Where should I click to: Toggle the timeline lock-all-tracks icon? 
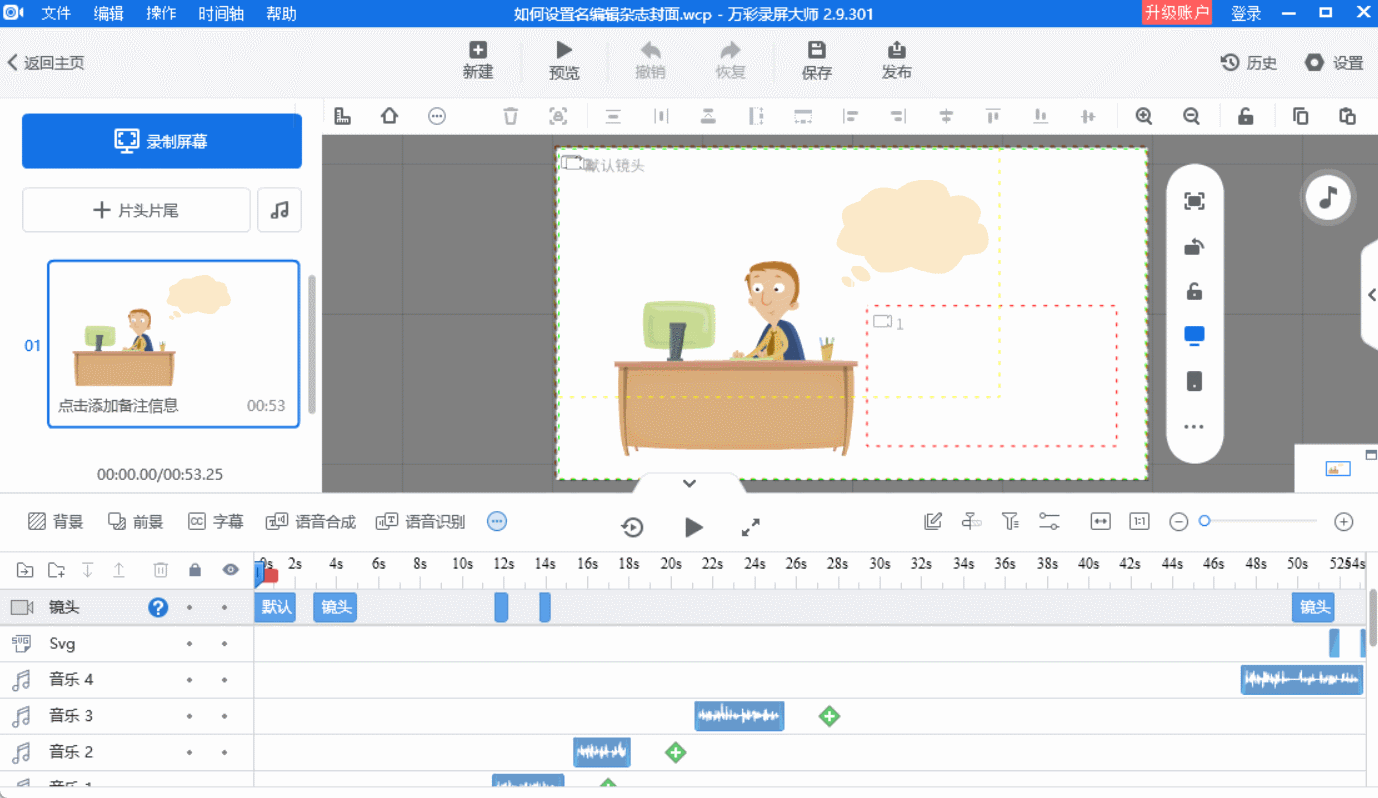tap(195, 570)
